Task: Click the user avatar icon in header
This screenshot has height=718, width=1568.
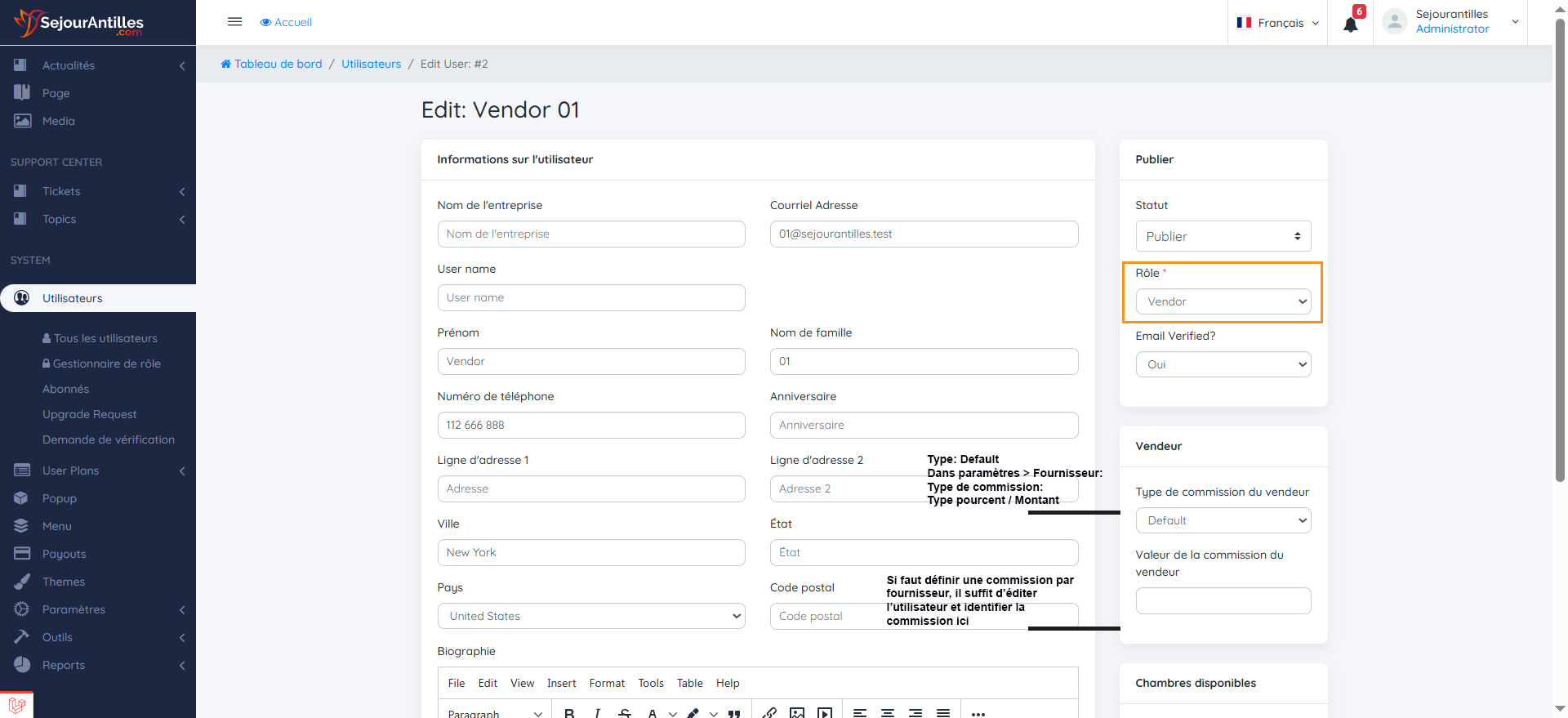Action: tap(1394, 22)
